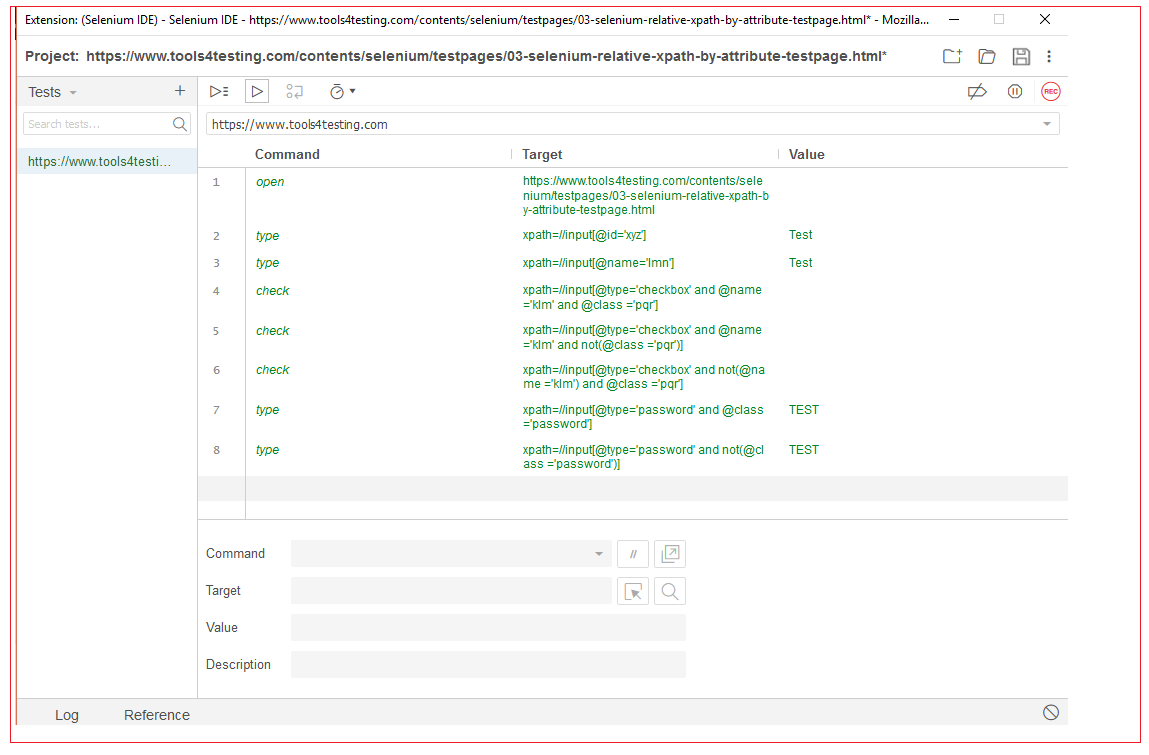This screenshot has height=755, width=1149.
Task: Click the Target input field
Action: (451, 591)
